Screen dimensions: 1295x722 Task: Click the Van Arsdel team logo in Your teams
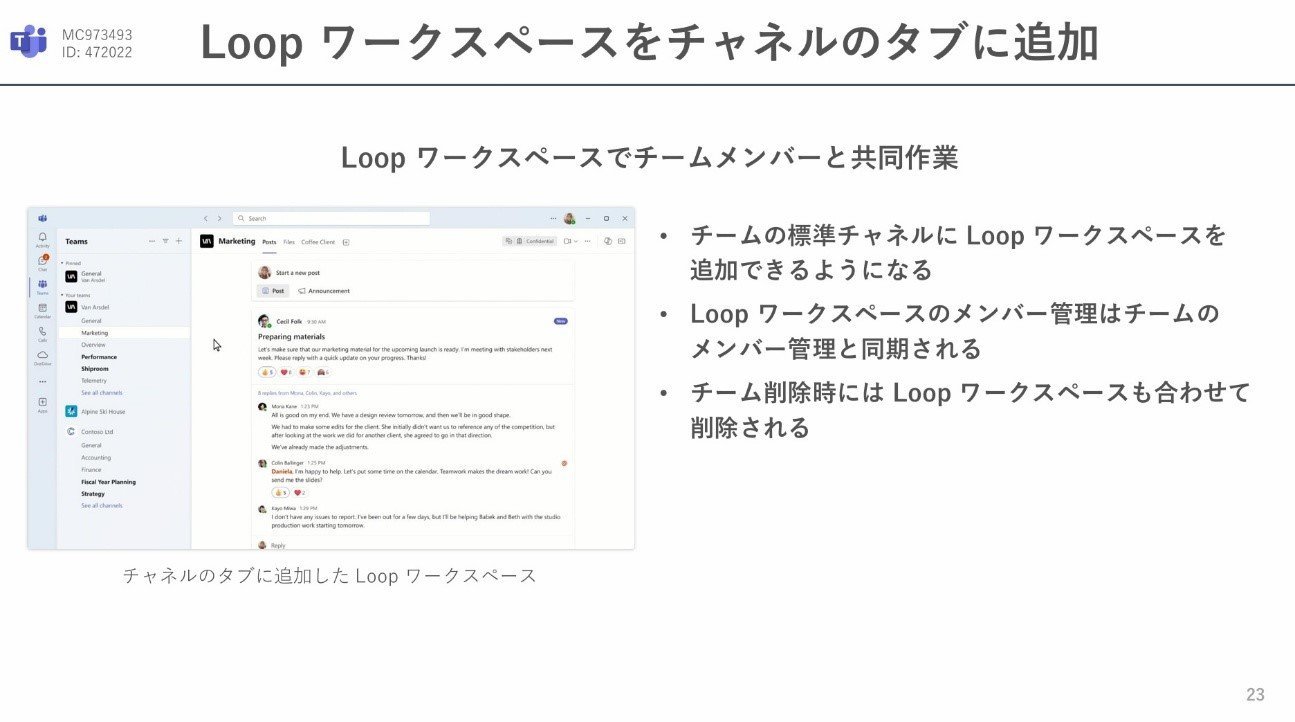71,307
